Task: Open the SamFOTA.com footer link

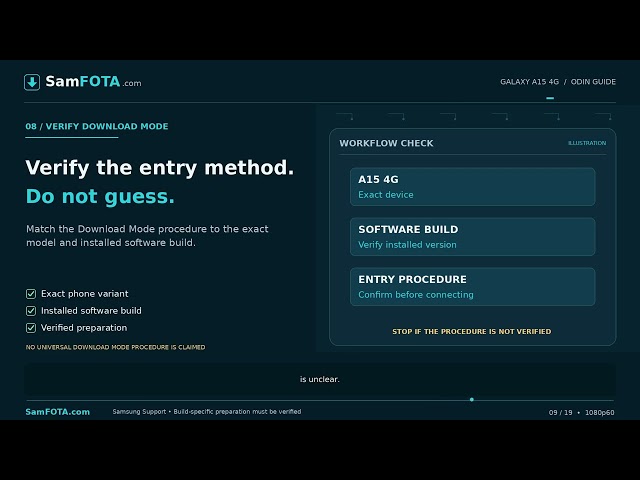Action: click(58, 412)
